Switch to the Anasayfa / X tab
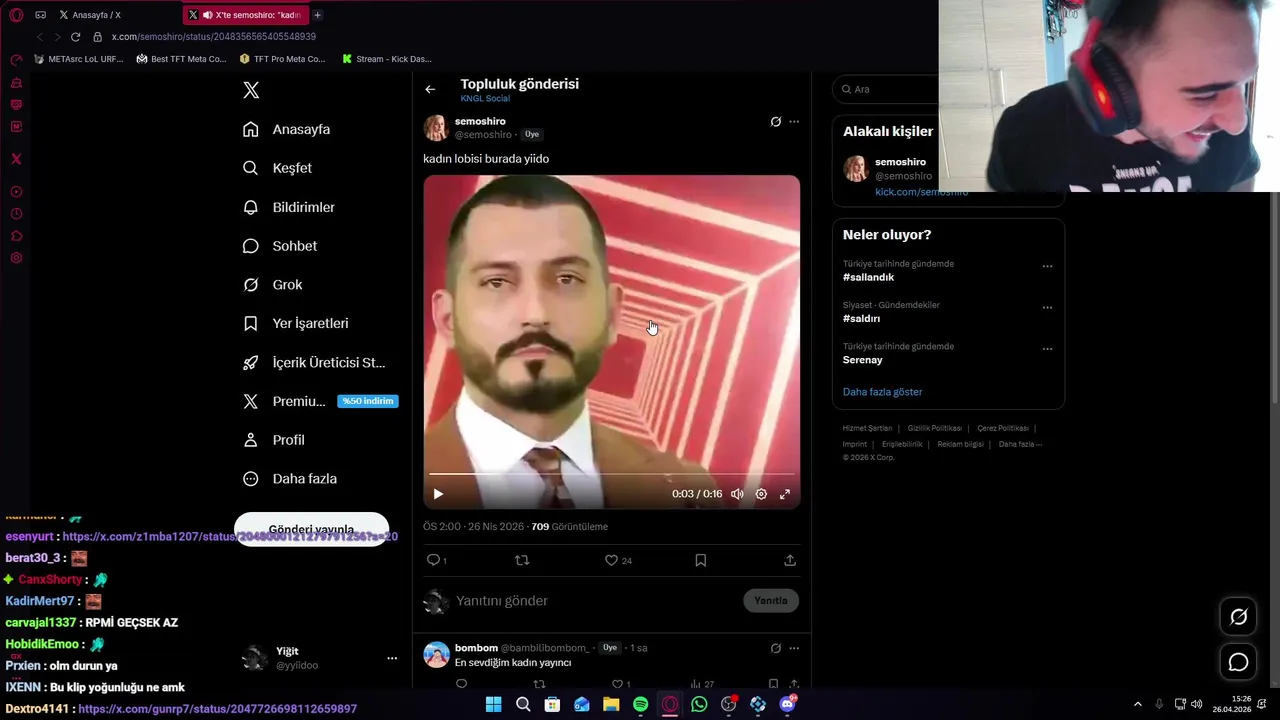Screen dimensions: 1280x720 coord(95,15)
